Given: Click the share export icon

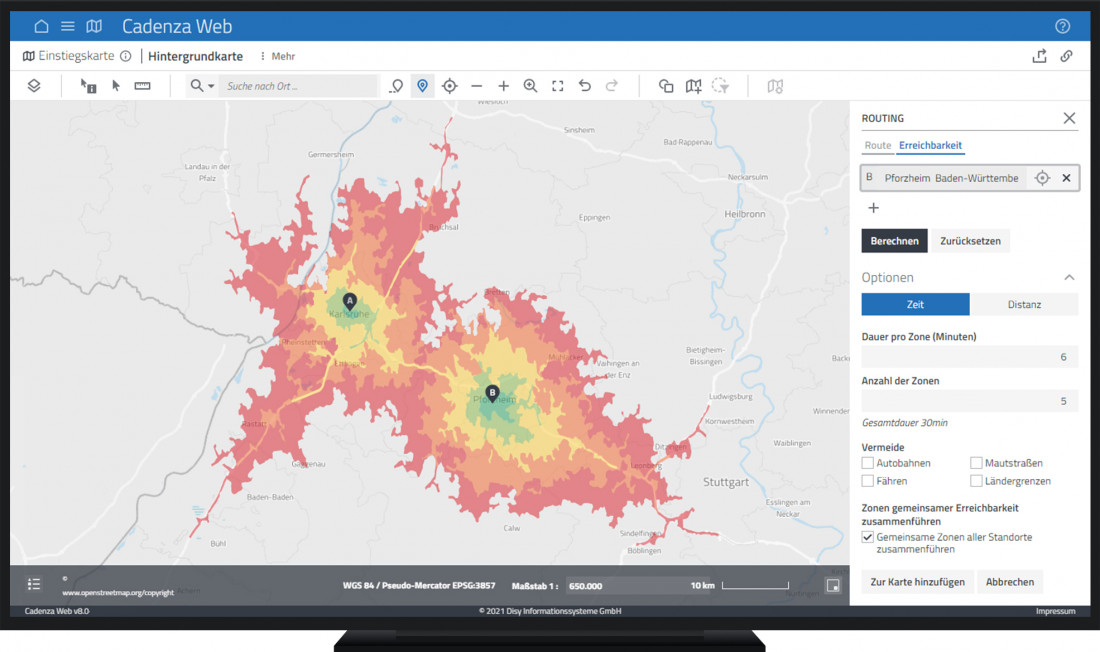Looking at the screenshot, I should (1039, 56).
